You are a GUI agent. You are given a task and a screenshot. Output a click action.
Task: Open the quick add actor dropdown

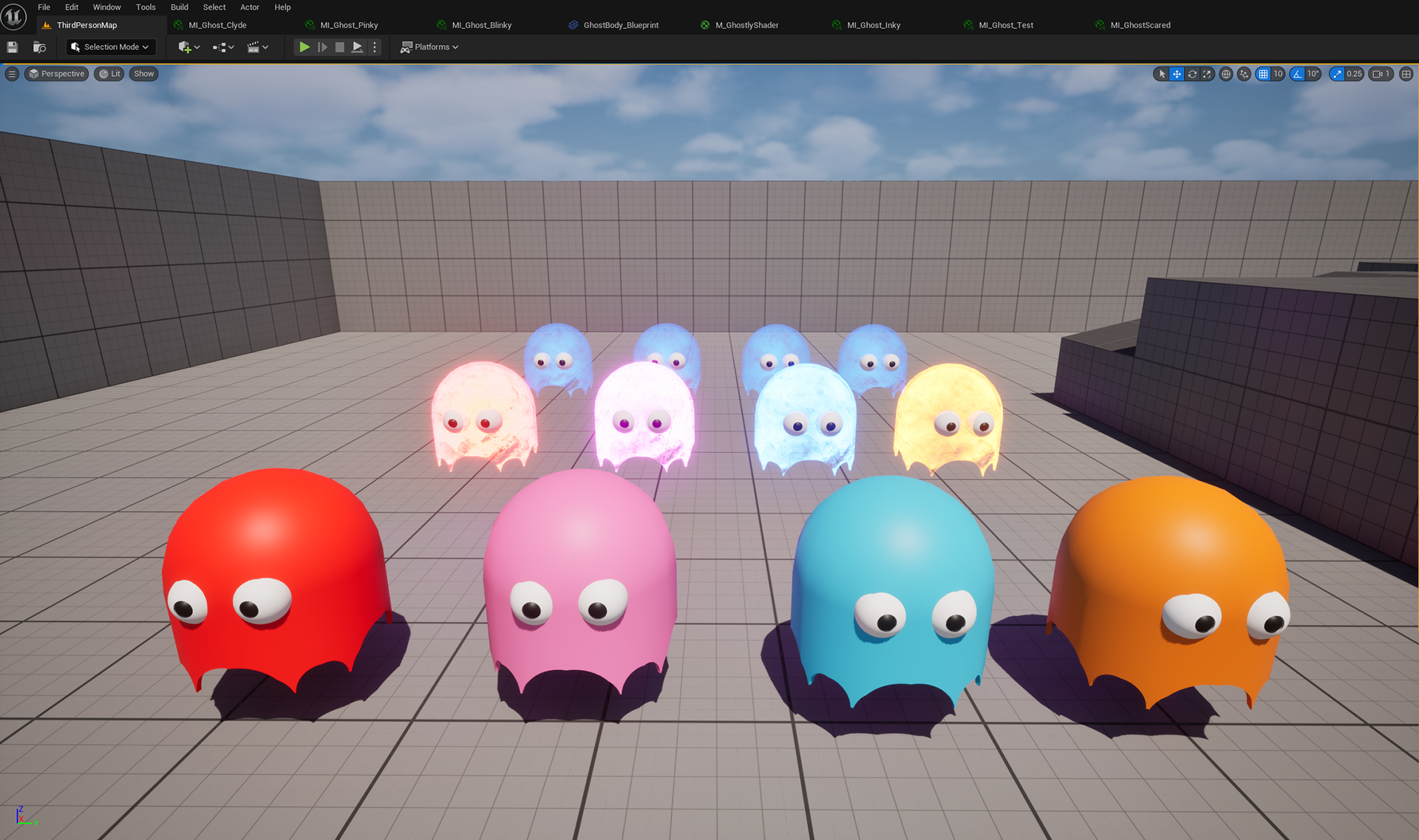click(189, 47)
